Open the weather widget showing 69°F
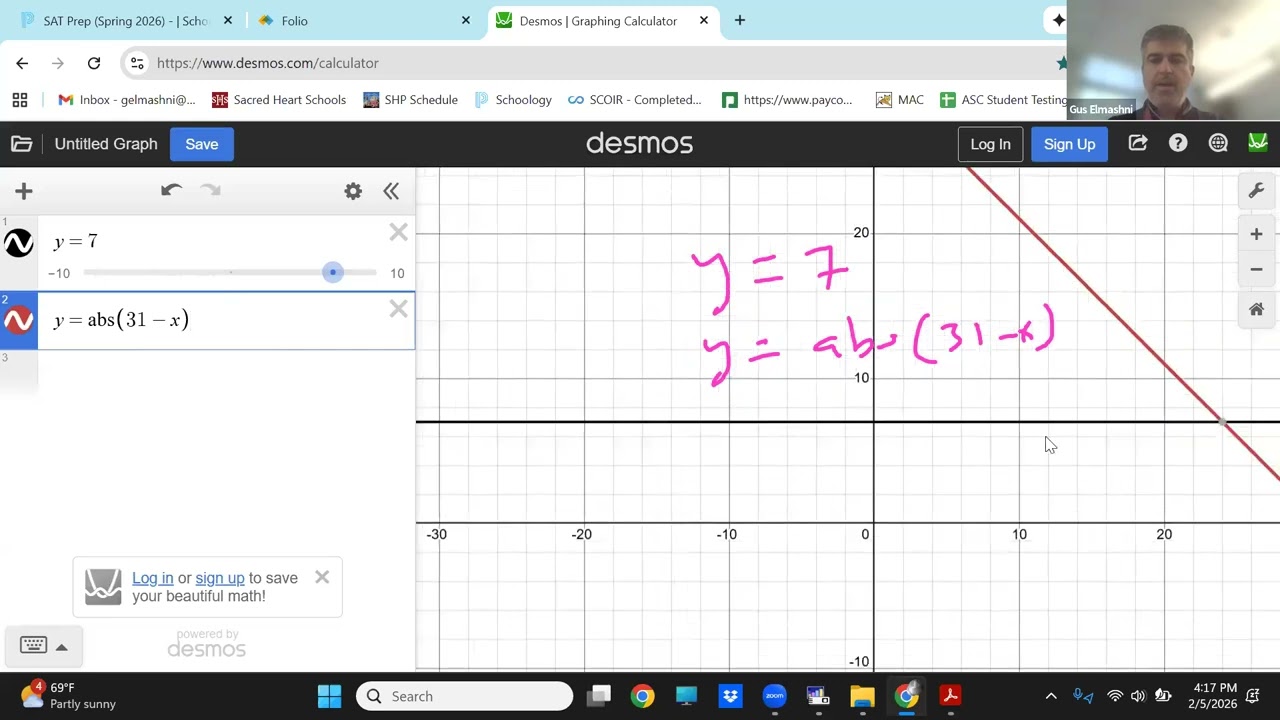This screenshot has height=720, width=1280. pos(70,696)
